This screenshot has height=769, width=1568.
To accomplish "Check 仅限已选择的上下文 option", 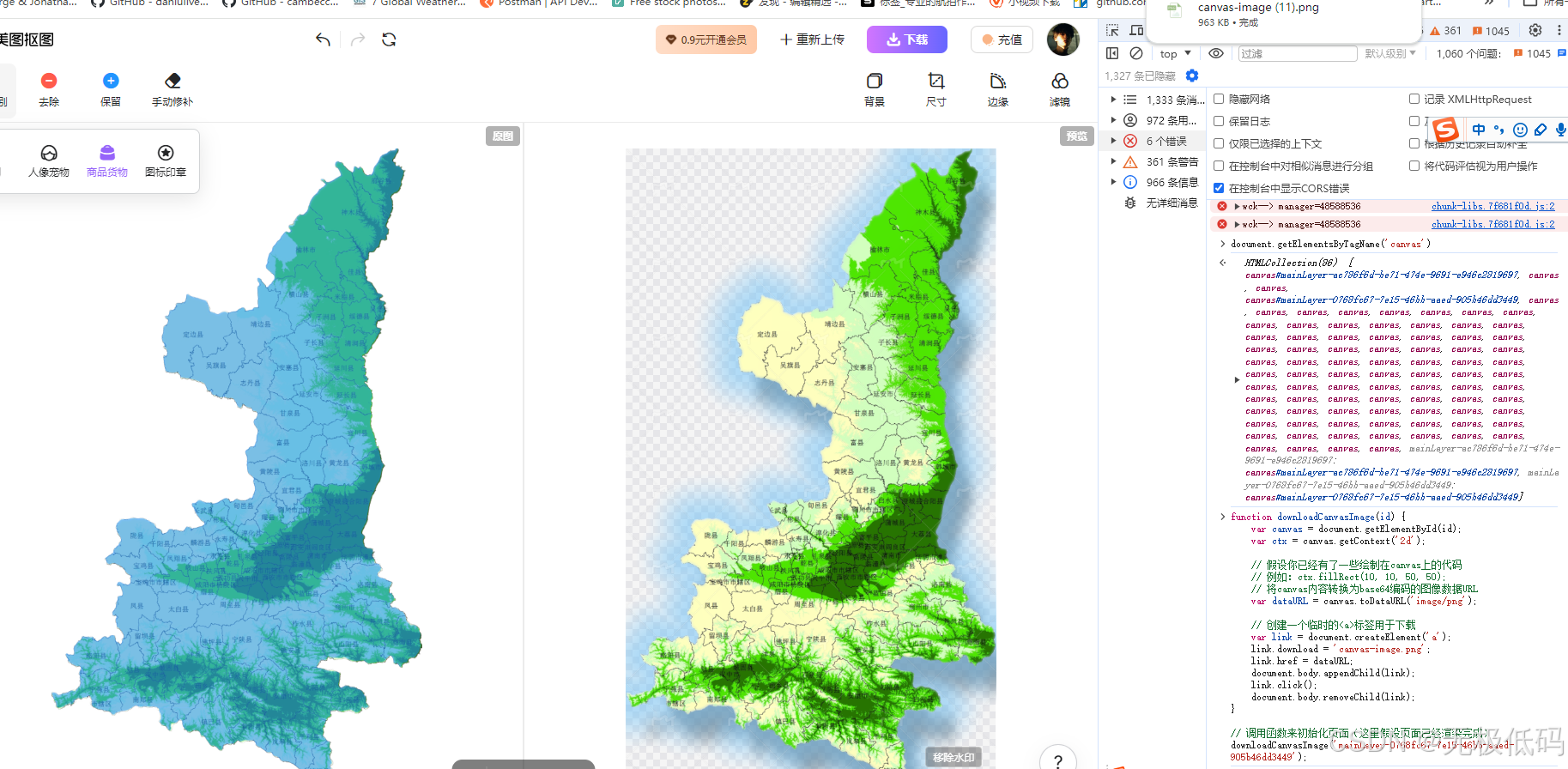I will (1219, 143).
